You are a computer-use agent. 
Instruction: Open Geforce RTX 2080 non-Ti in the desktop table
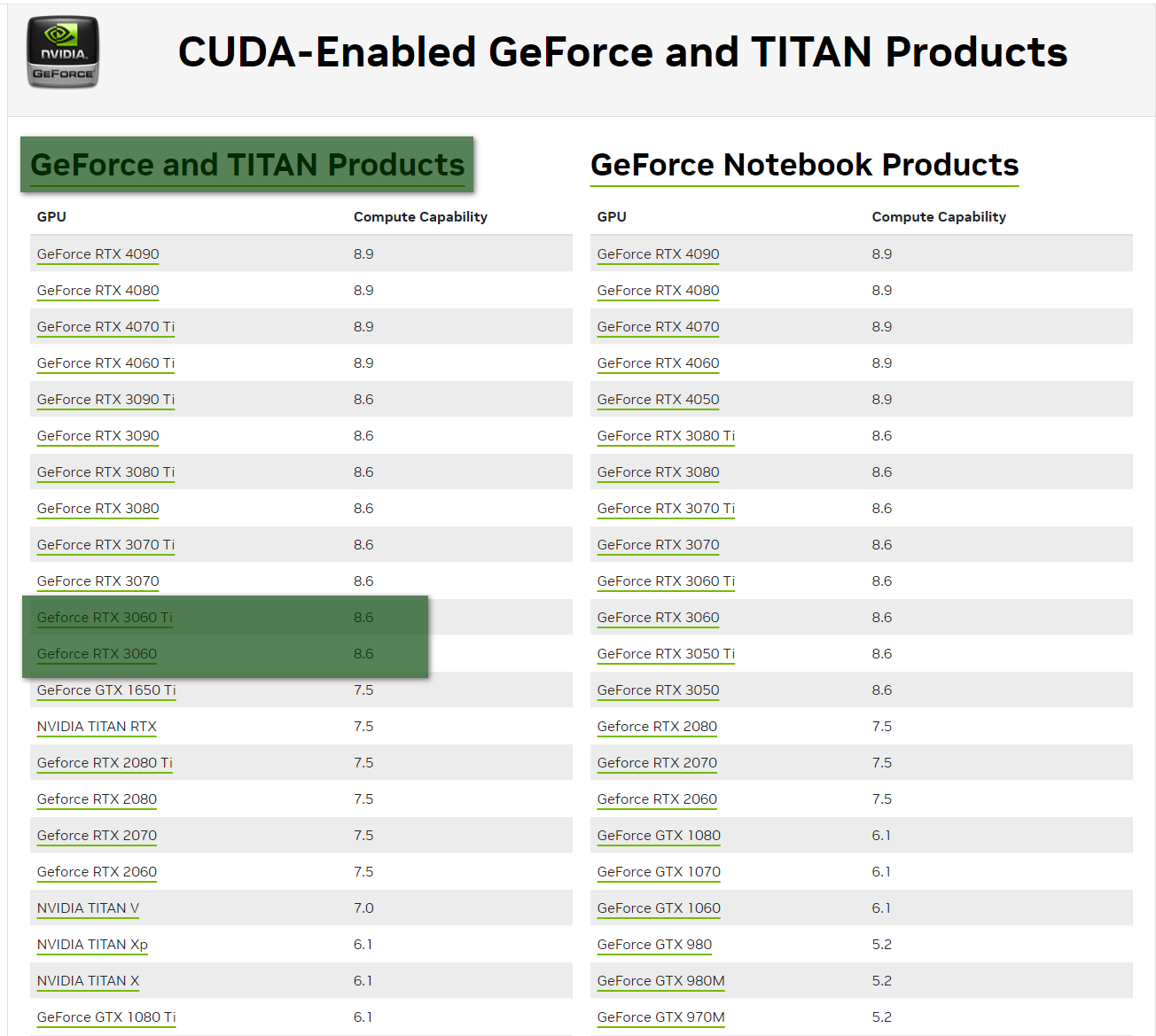(97, 799)
